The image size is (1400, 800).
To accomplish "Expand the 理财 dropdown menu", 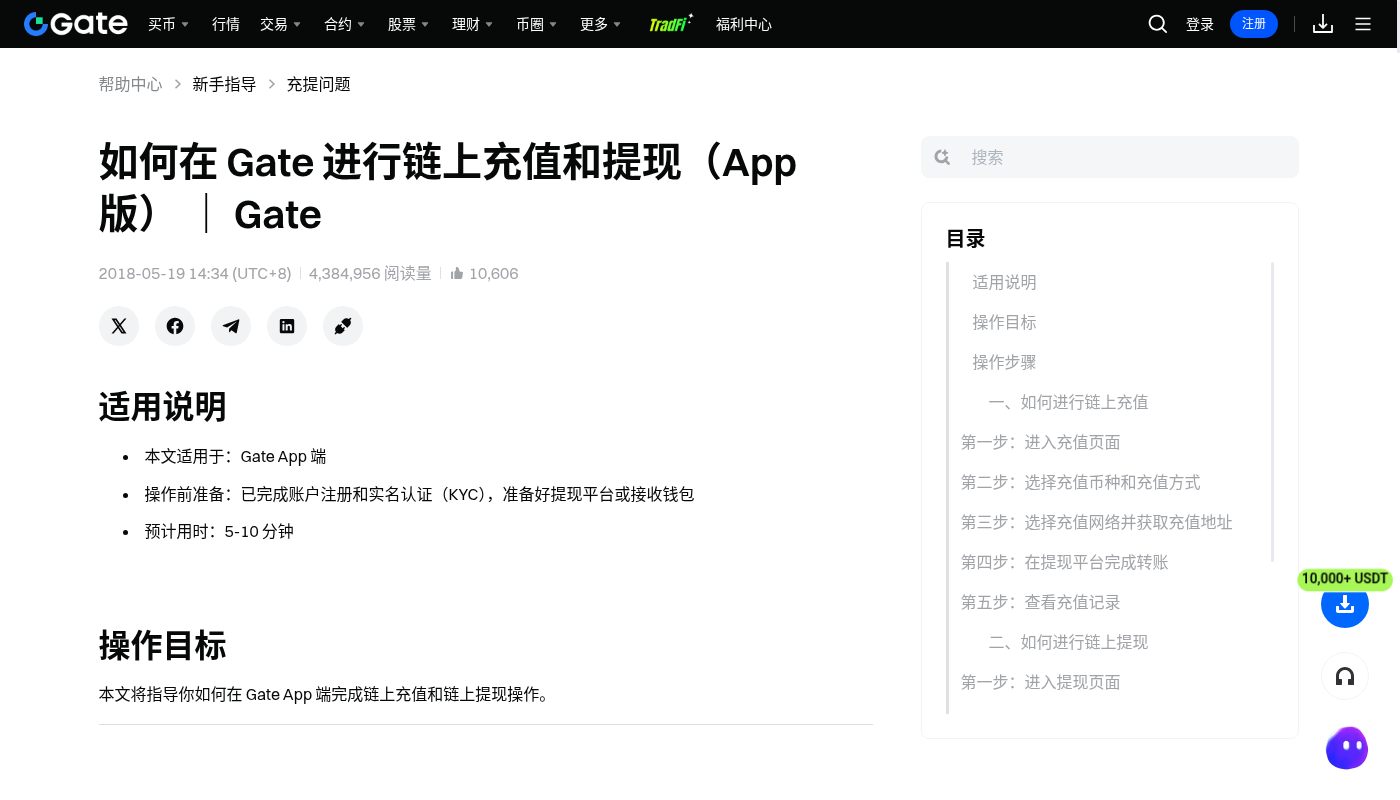I will coord(472,24).
